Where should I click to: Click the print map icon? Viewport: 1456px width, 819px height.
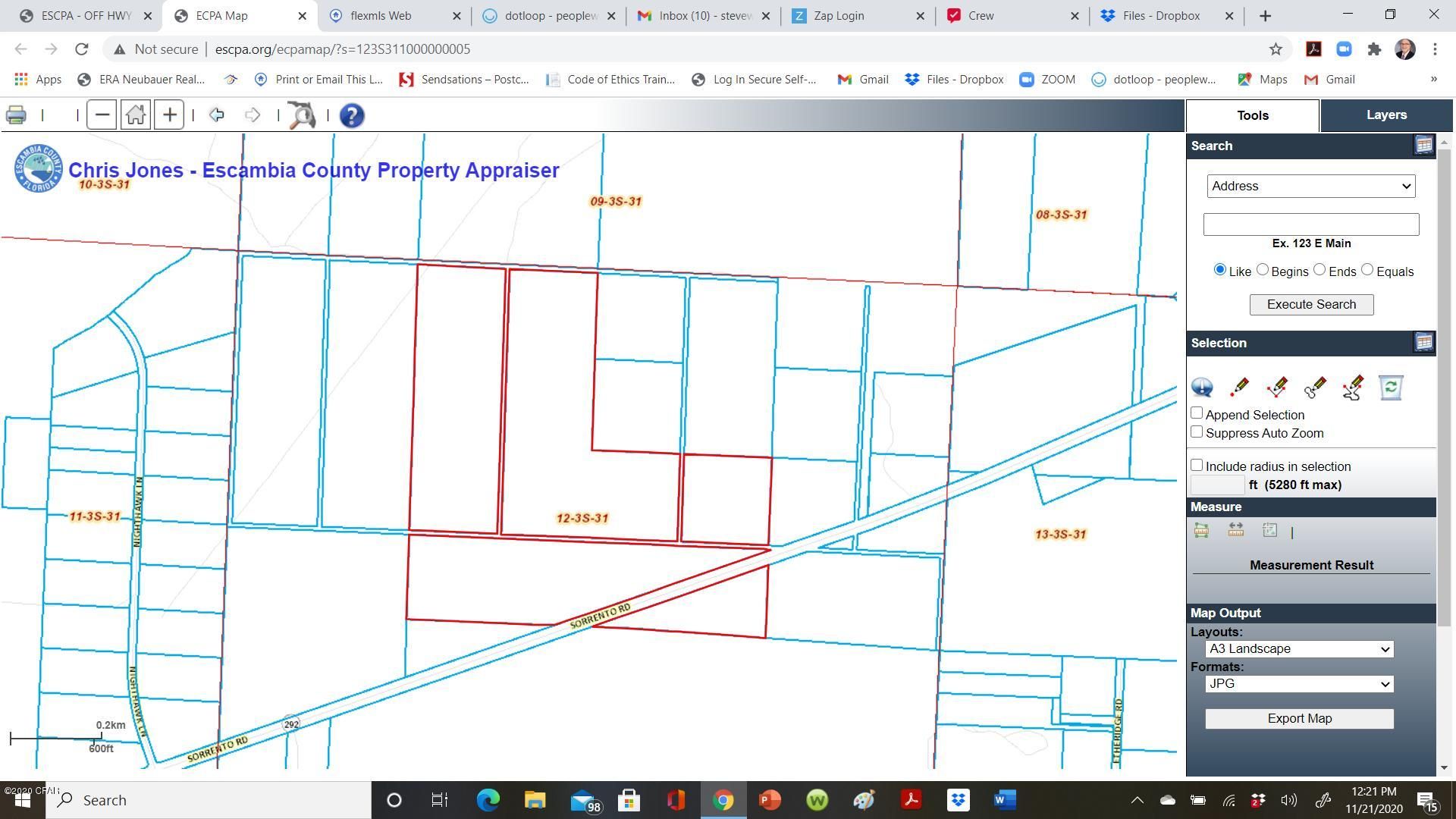click(15, 115)
